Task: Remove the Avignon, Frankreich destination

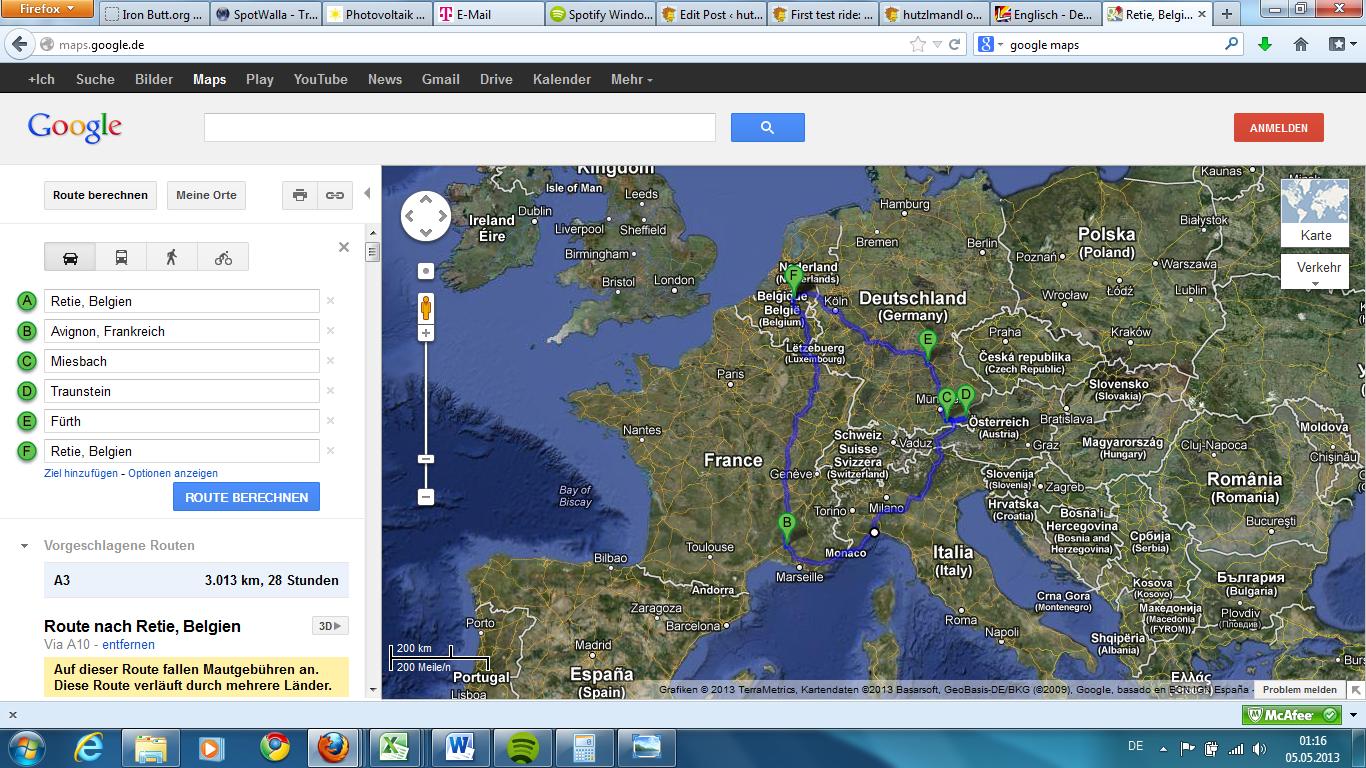Action: point(331,331)
